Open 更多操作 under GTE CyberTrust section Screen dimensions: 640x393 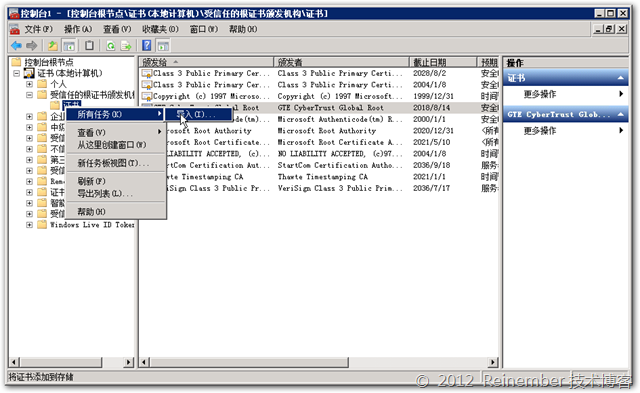click(566, 131)
